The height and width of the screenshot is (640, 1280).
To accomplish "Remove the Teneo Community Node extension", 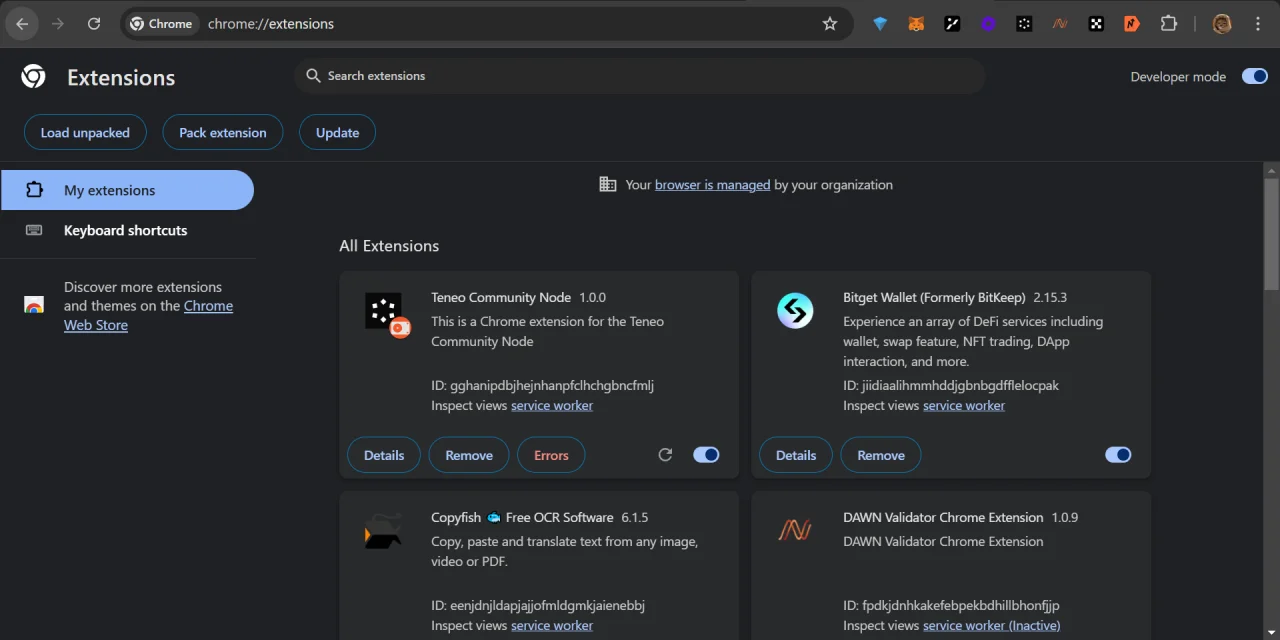I will [x=469, y=455].
